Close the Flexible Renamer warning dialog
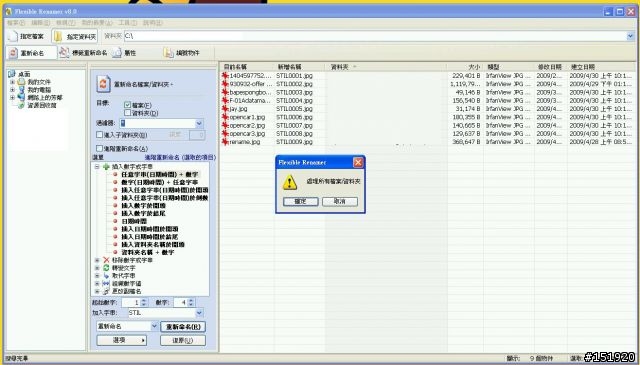Image resolution: width=640 pixels, height=365 pixels. pos(358,162)
